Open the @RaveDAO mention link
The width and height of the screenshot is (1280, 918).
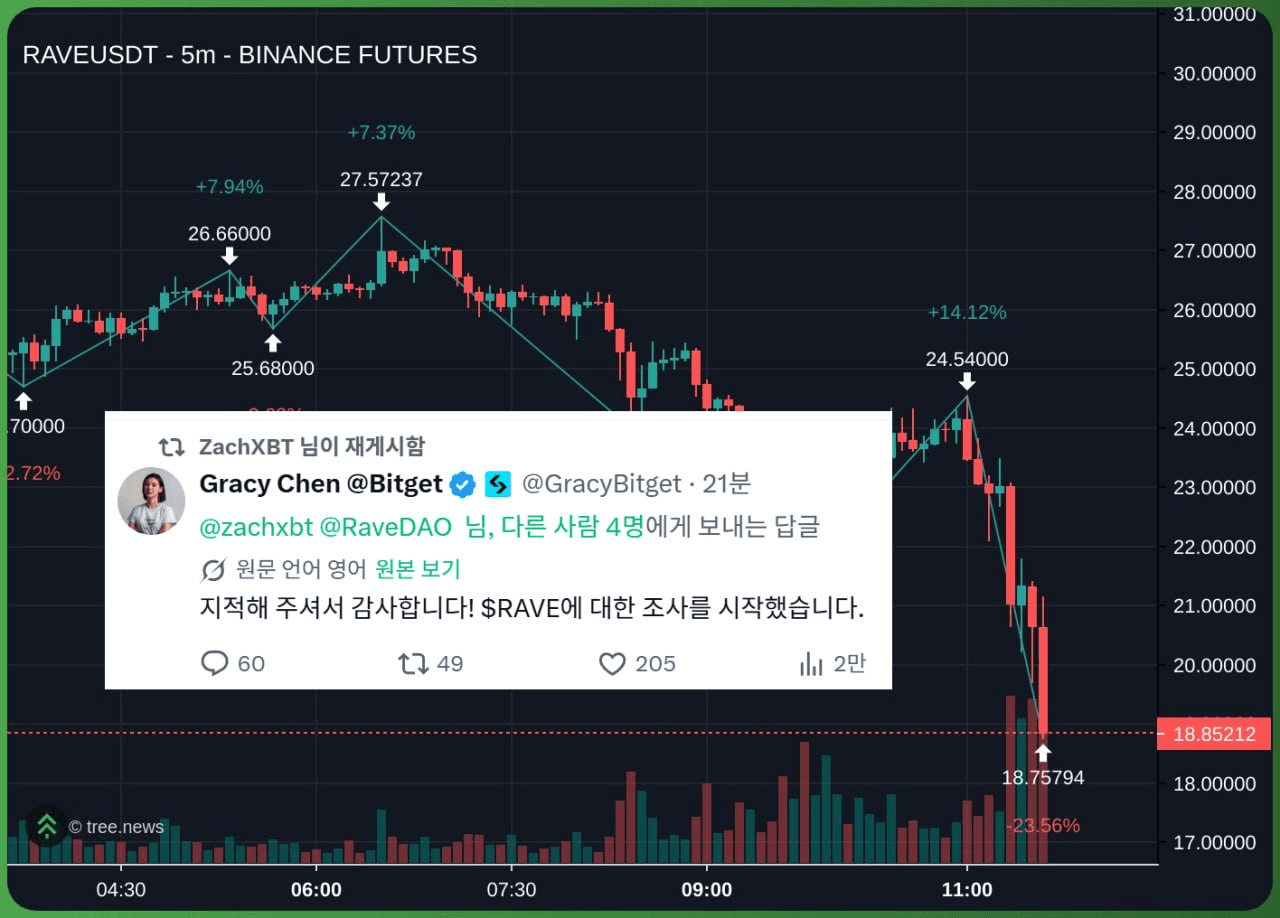(383, 526)
